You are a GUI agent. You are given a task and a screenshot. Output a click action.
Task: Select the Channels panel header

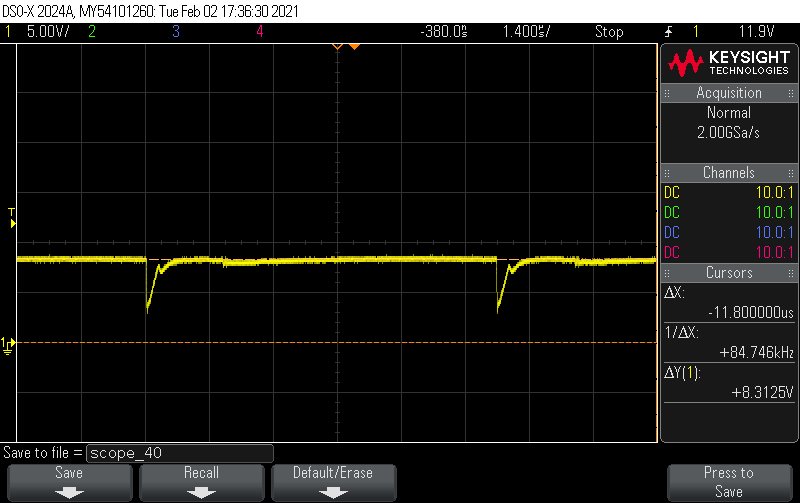click(729, 173)
